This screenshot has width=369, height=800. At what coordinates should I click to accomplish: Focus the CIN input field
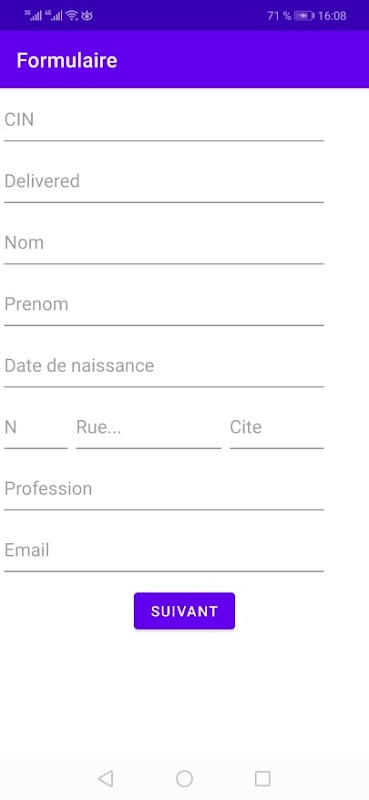[x=164, y=120]
